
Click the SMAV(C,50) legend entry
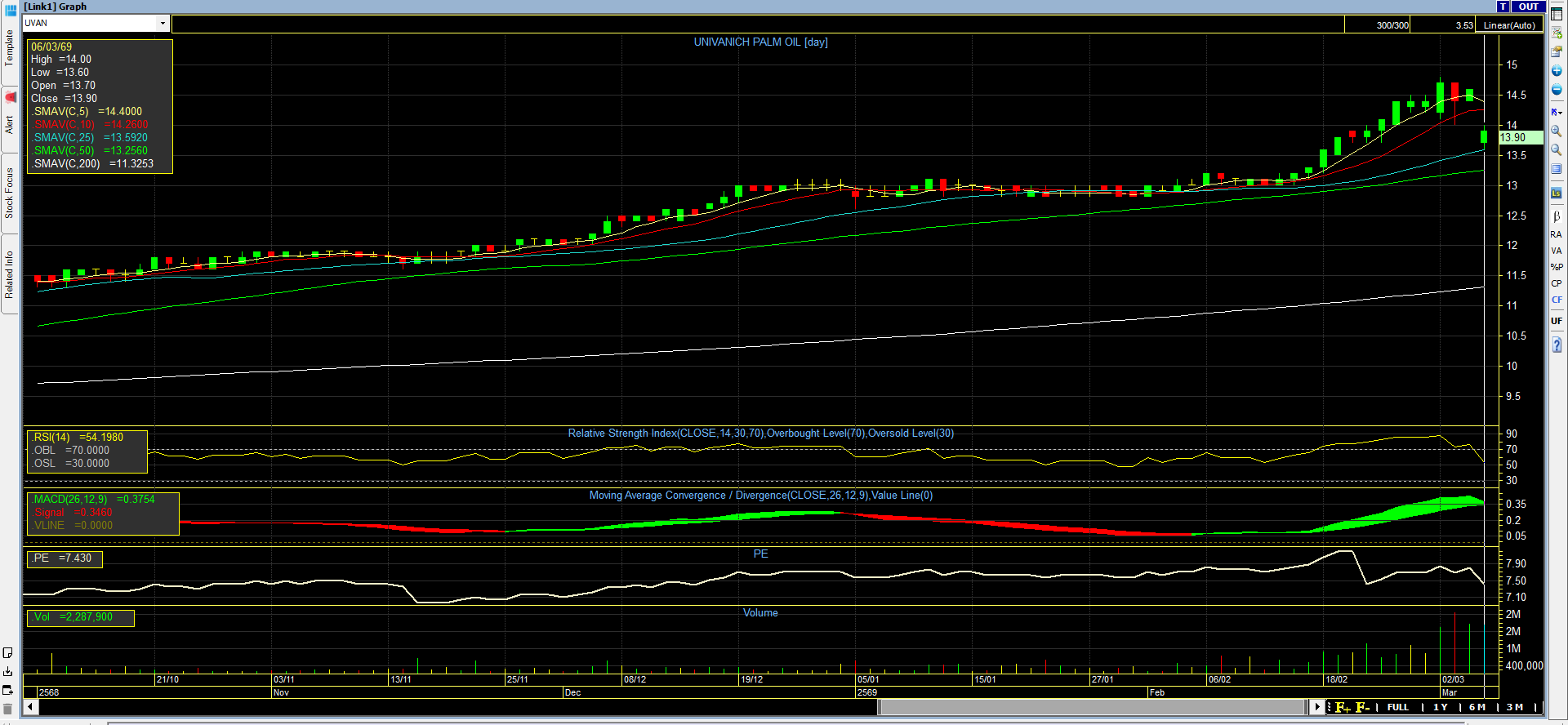90,151
